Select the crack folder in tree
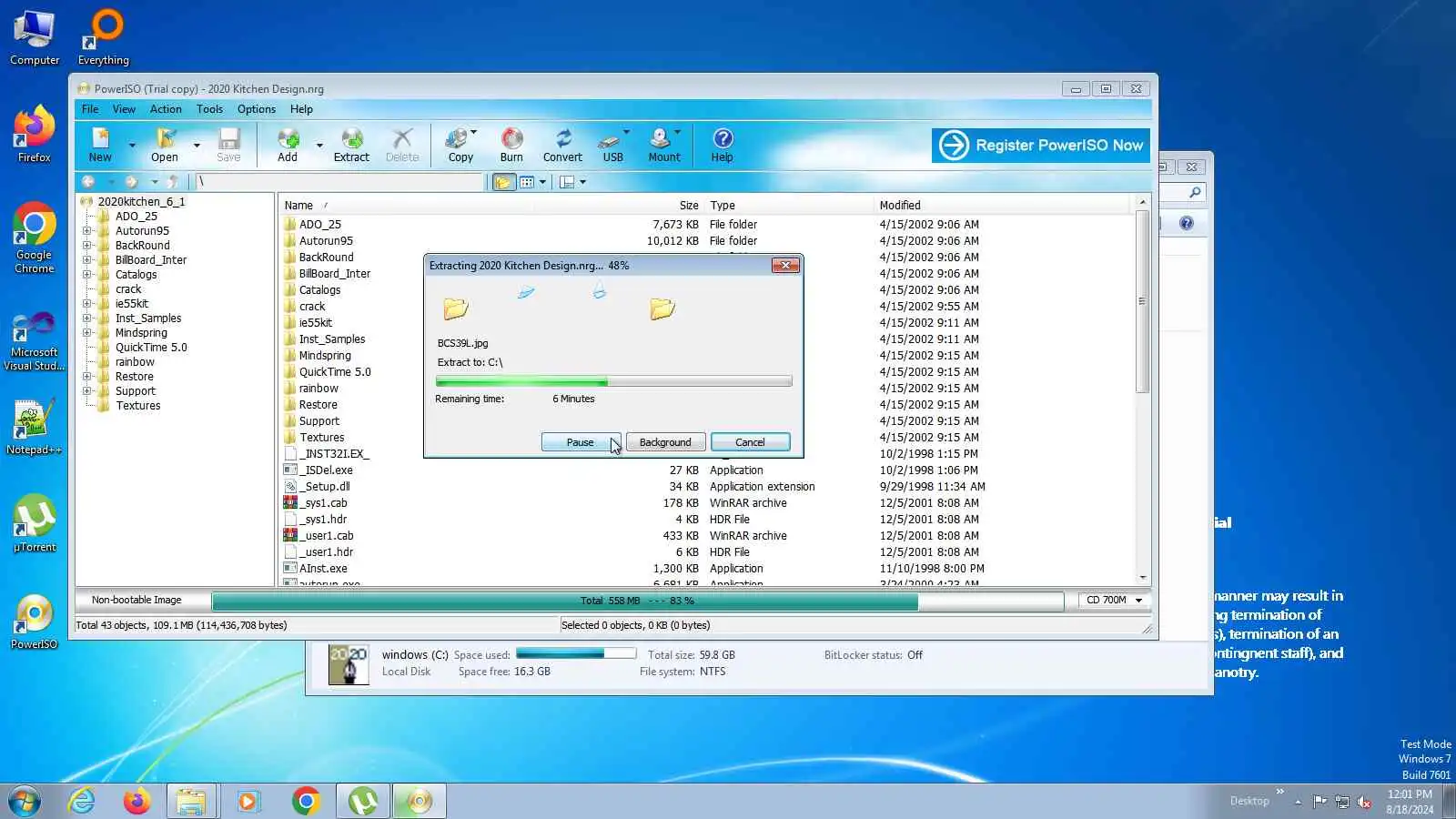Viewport: 1456px width, 819px height. [128, 289]
